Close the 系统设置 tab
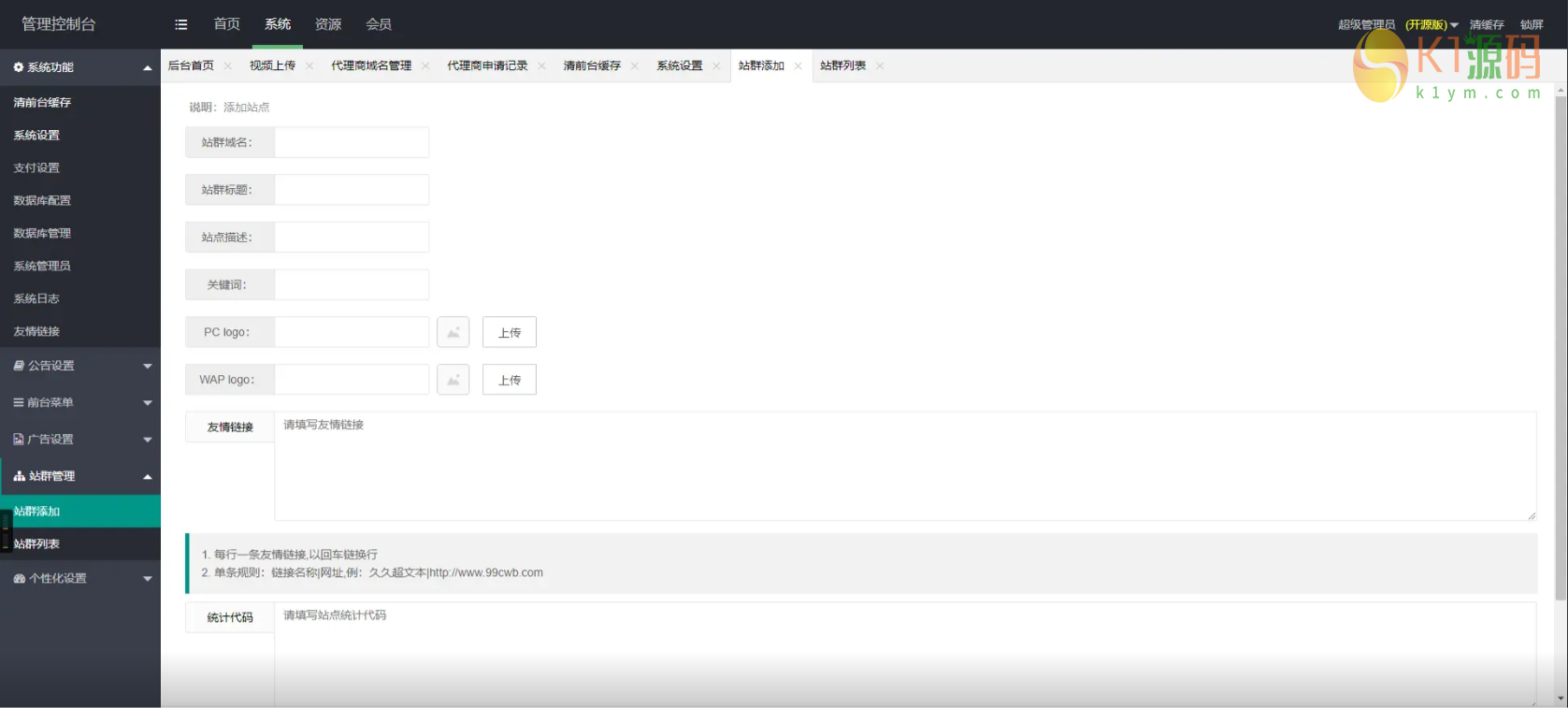The image size is (1568, 708). (x=716, y=65)
